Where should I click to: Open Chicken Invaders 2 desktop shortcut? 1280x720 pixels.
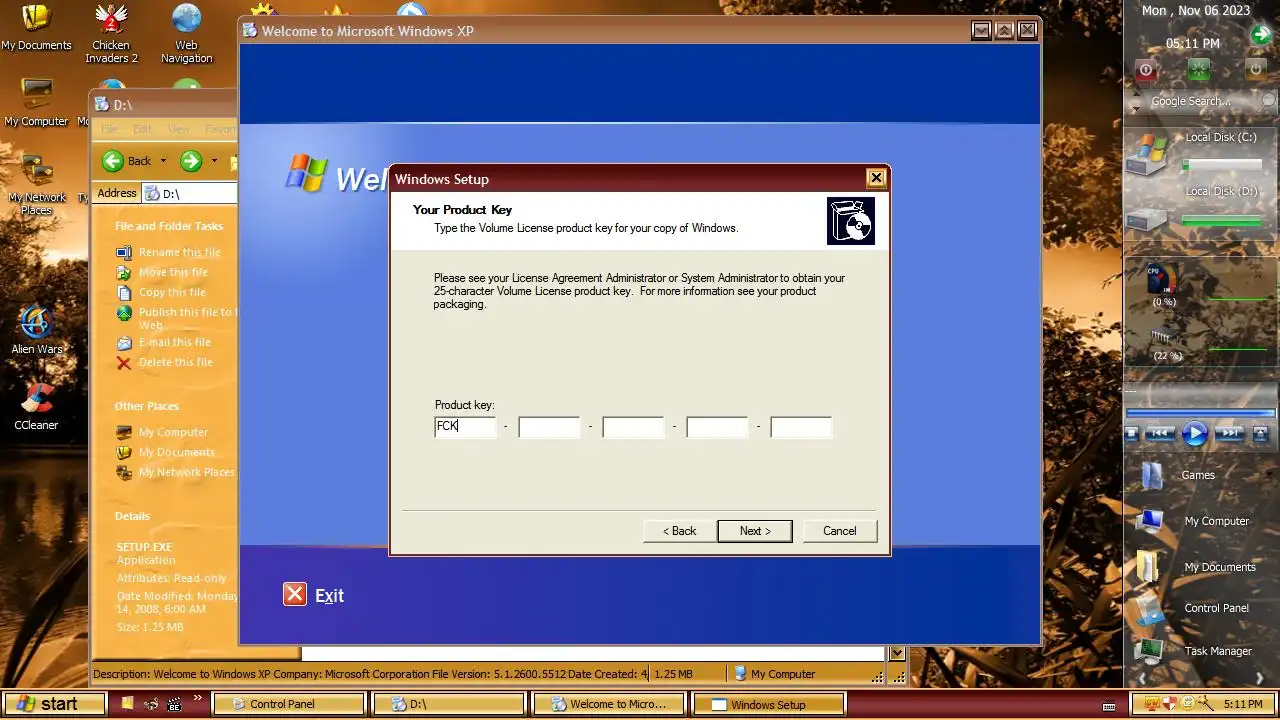click(x=111, y=33)
